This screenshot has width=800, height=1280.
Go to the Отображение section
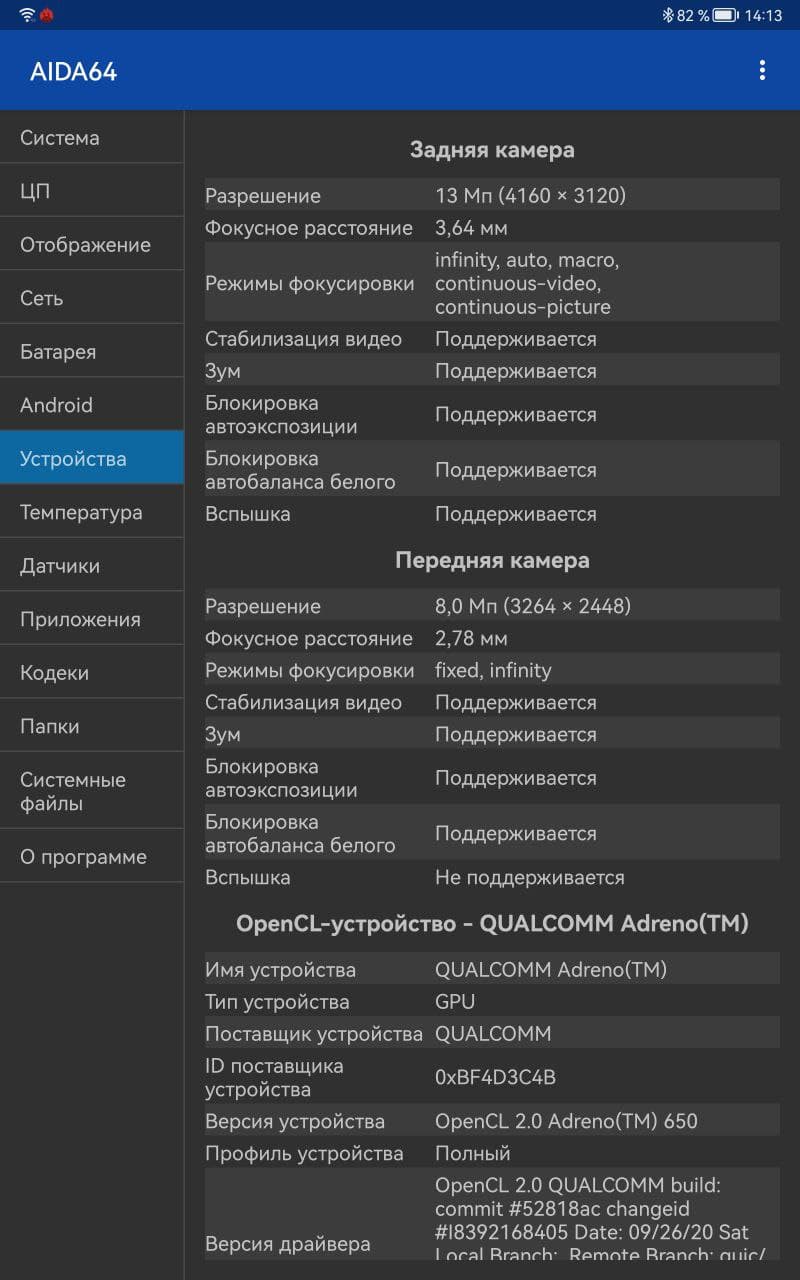(x=92, y=245)
